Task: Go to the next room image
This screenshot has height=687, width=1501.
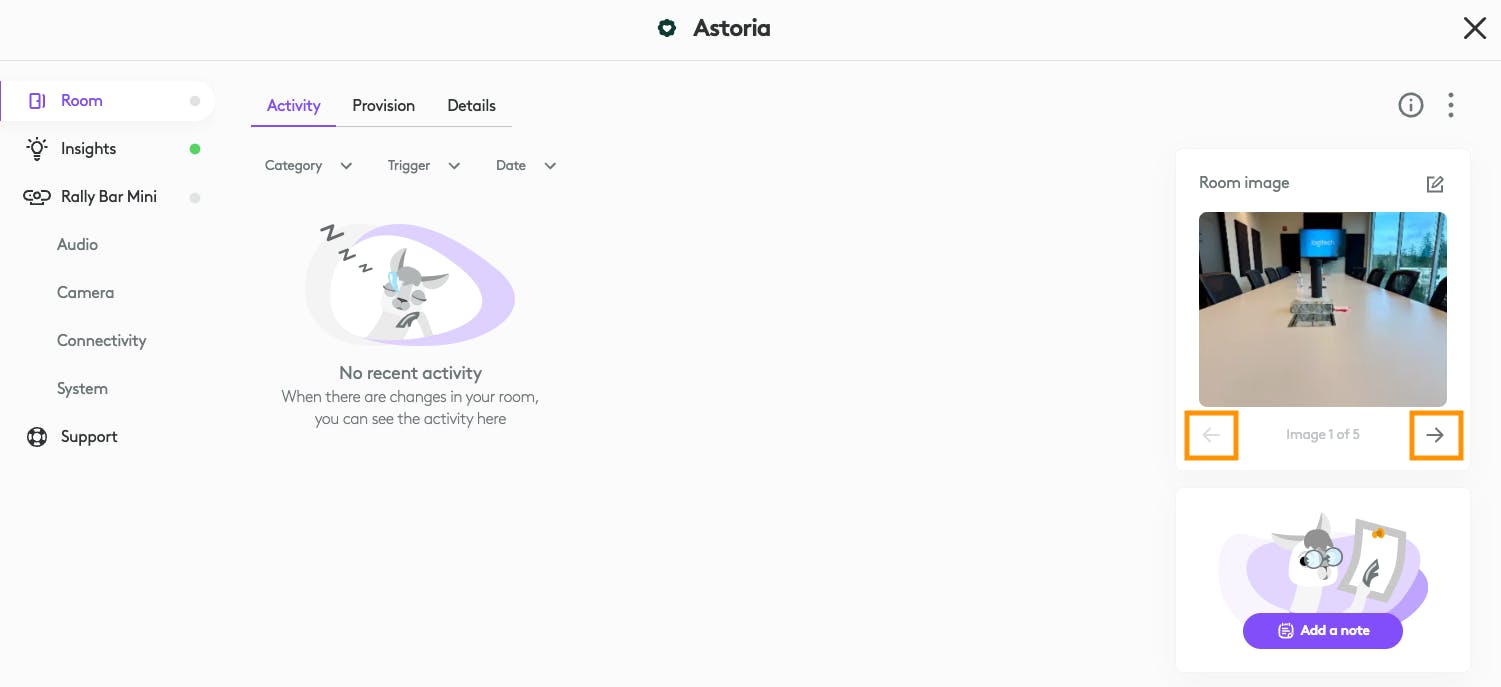Action: click(1435, 435)
